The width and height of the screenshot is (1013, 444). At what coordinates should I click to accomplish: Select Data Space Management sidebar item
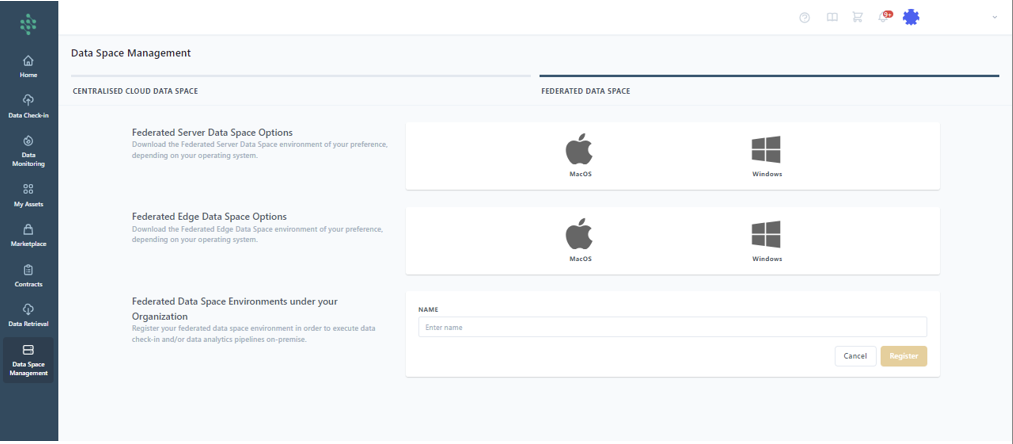click(x=28, y=360)
